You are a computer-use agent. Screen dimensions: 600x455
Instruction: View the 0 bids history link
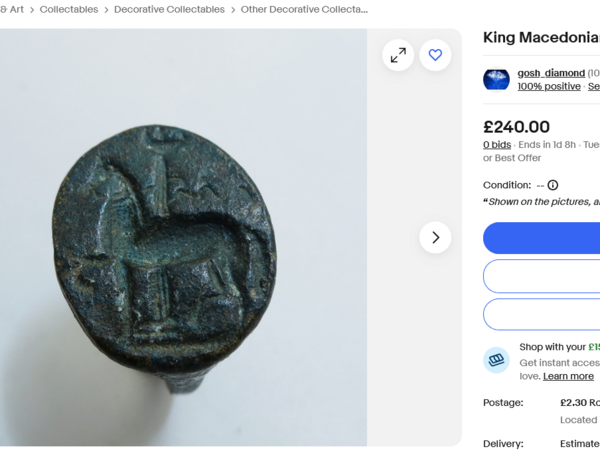(x=497, y=145)
